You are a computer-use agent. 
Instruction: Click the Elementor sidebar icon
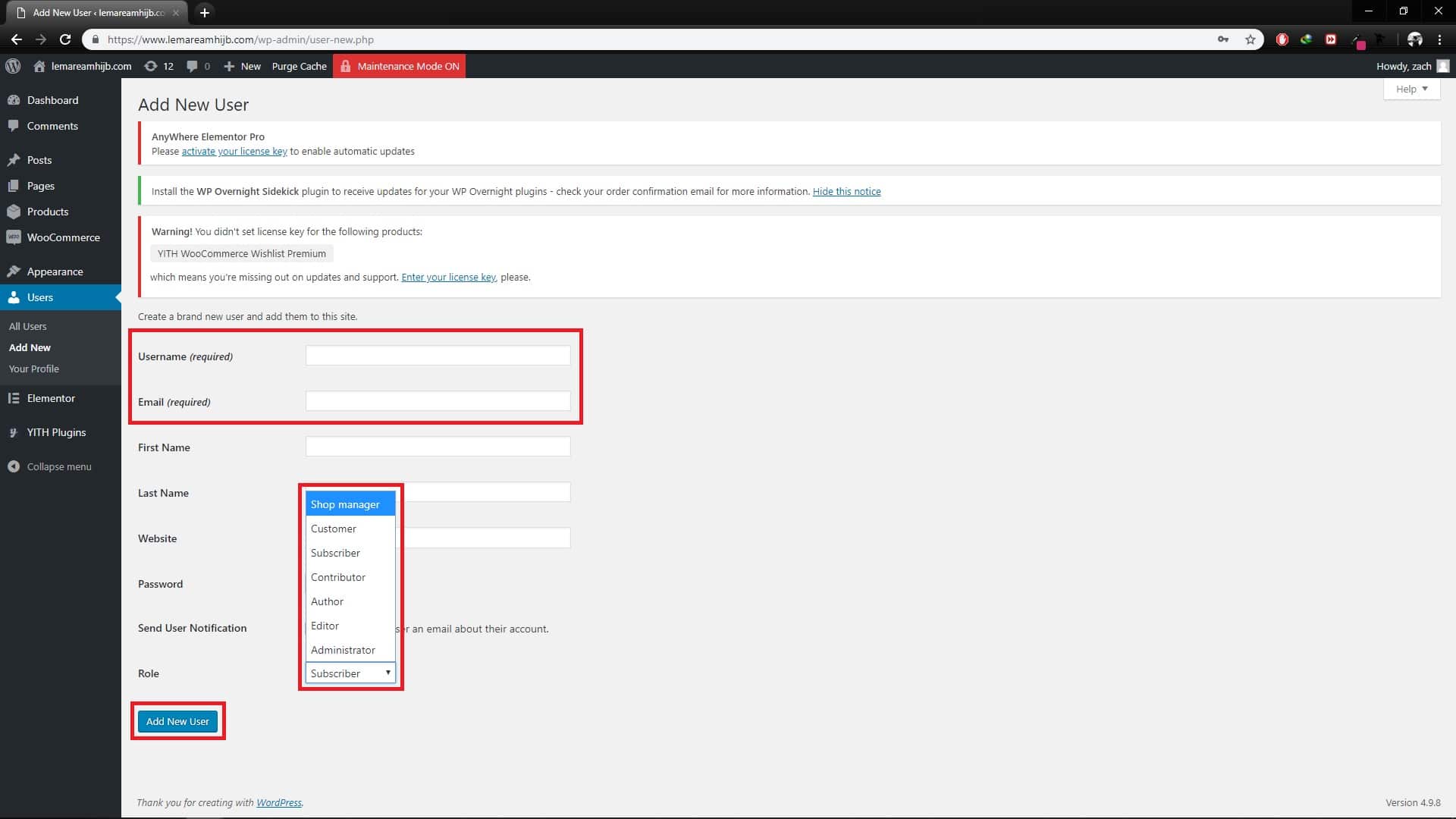(x=14, y=398)
